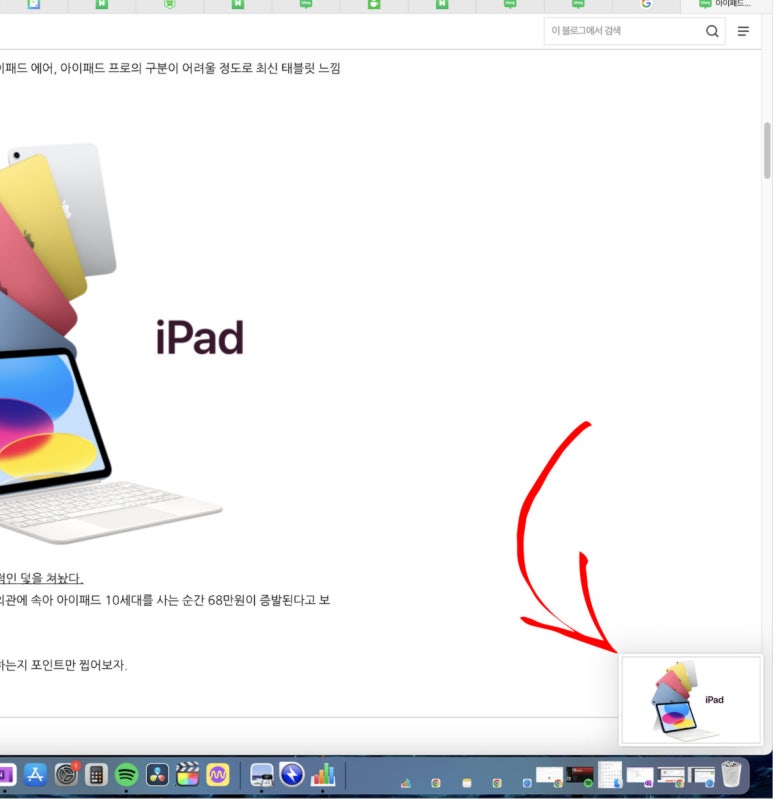Click the small Numbers icon in dock's right section
Screen dimensions: 773x799
pyautogui.click(x=406, y=783)
